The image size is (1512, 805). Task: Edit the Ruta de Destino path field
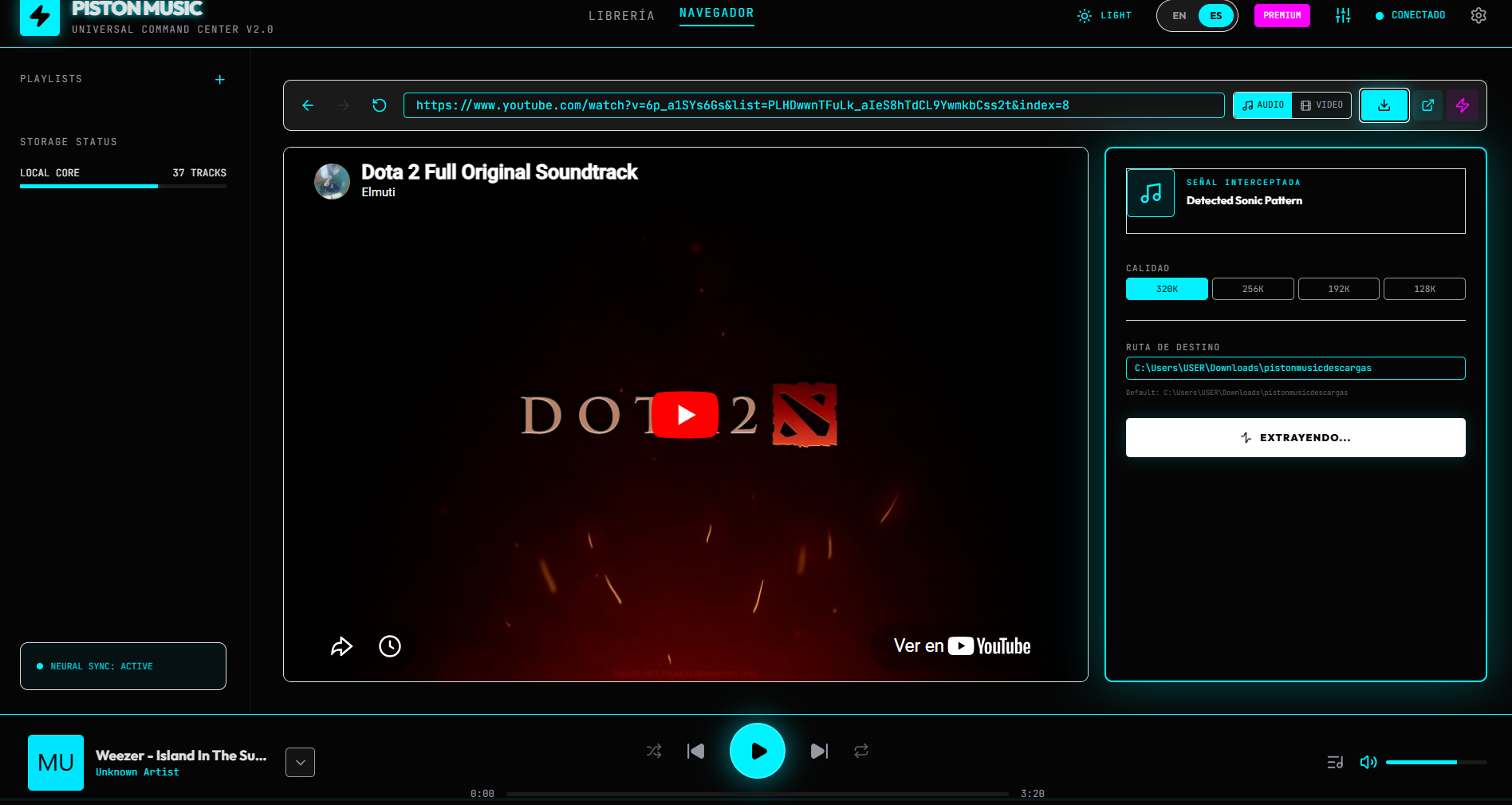[1296, 368]
